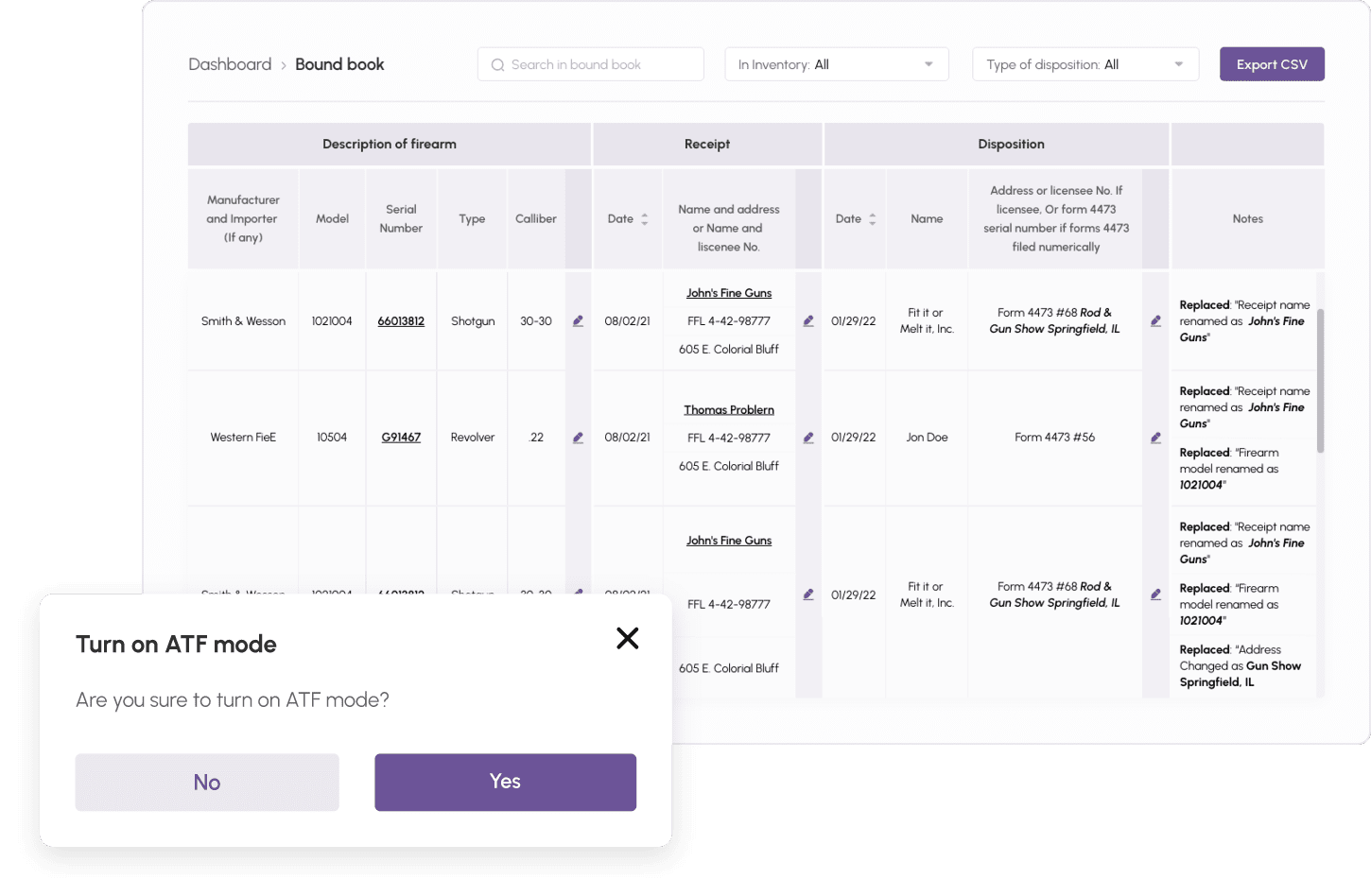Edit the Fit it or Melt it disposition
The image size is (1371, 896).
[x=1155, y=320]
